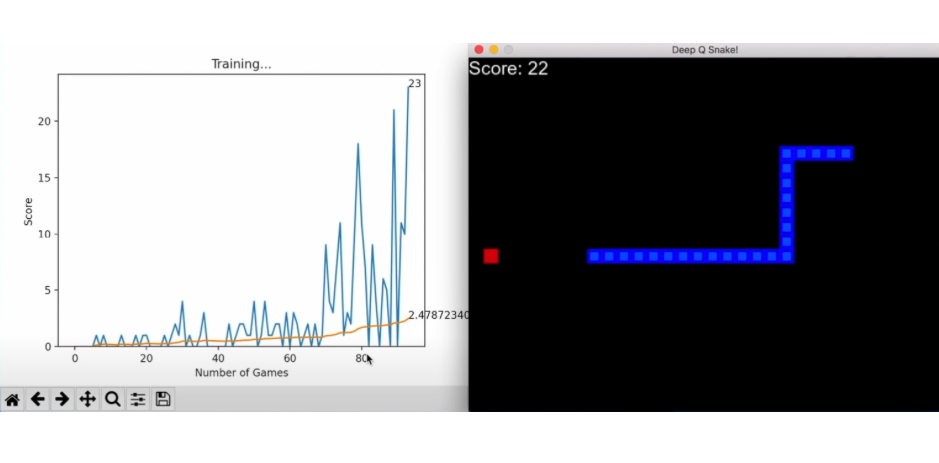Click the Number of Games axis label
939x463 pixels.
241,373
